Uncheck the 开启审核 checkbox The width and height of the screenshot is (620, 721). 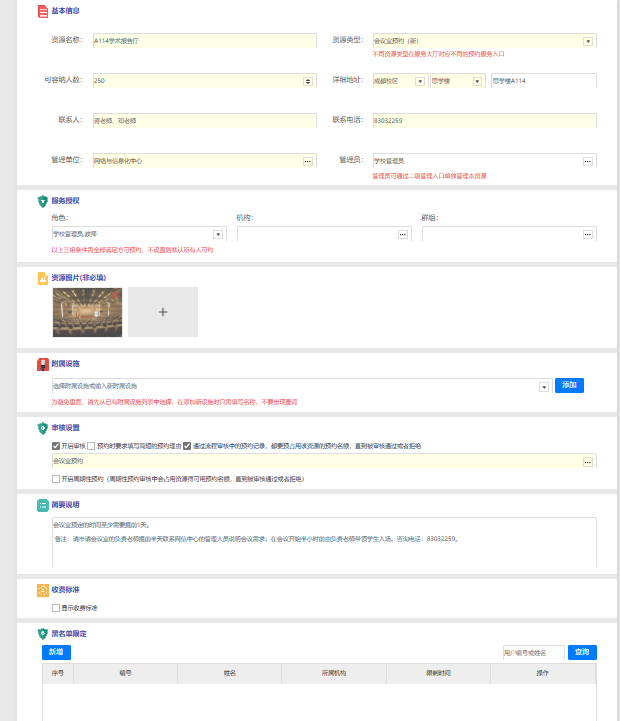[x=56, y=446]
